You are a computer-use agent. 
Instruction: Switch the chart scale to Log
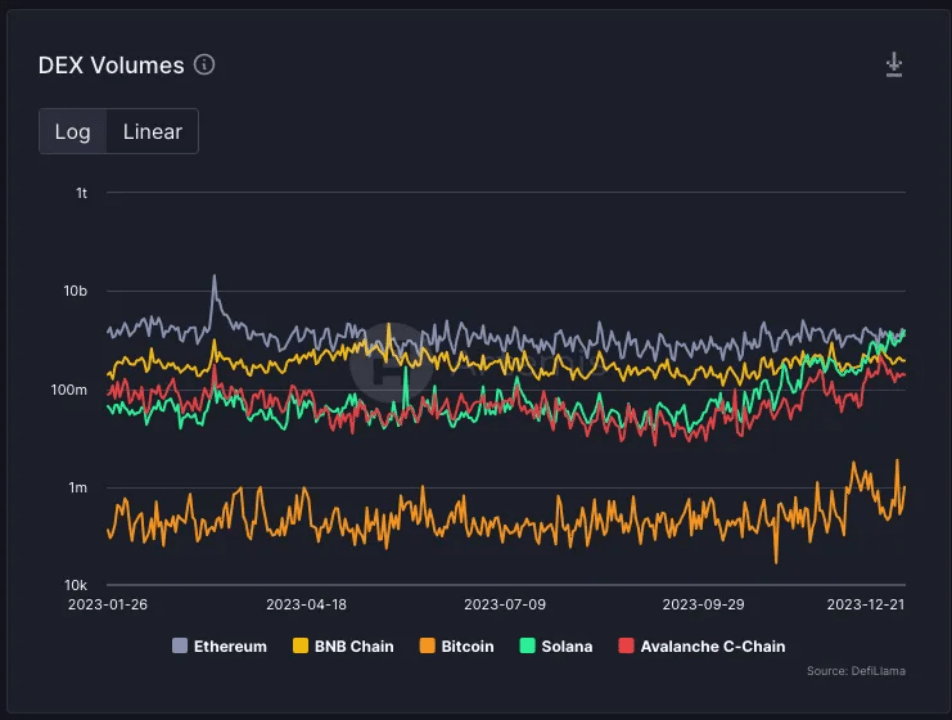pyautogui.click(x=72, y=131)
